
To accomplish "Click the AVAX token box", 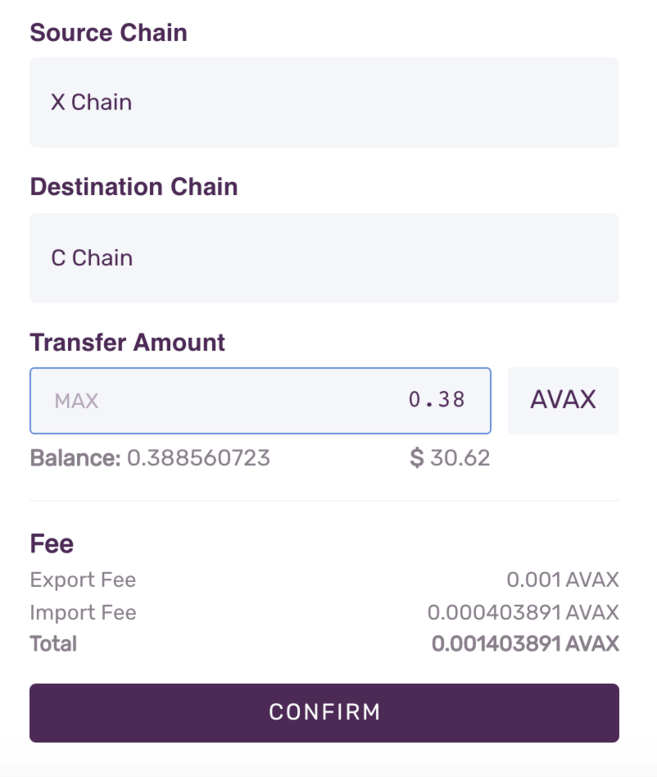I will click(563, 400).
